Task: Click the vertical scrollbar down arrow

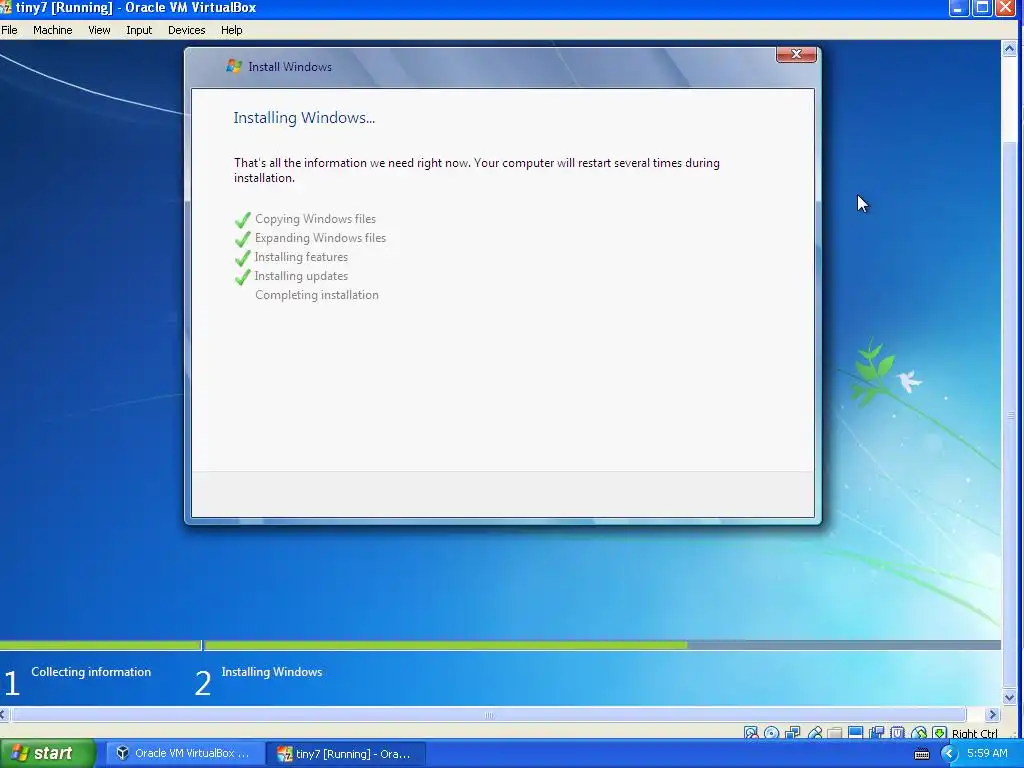Action: [x=1009, y=697]
